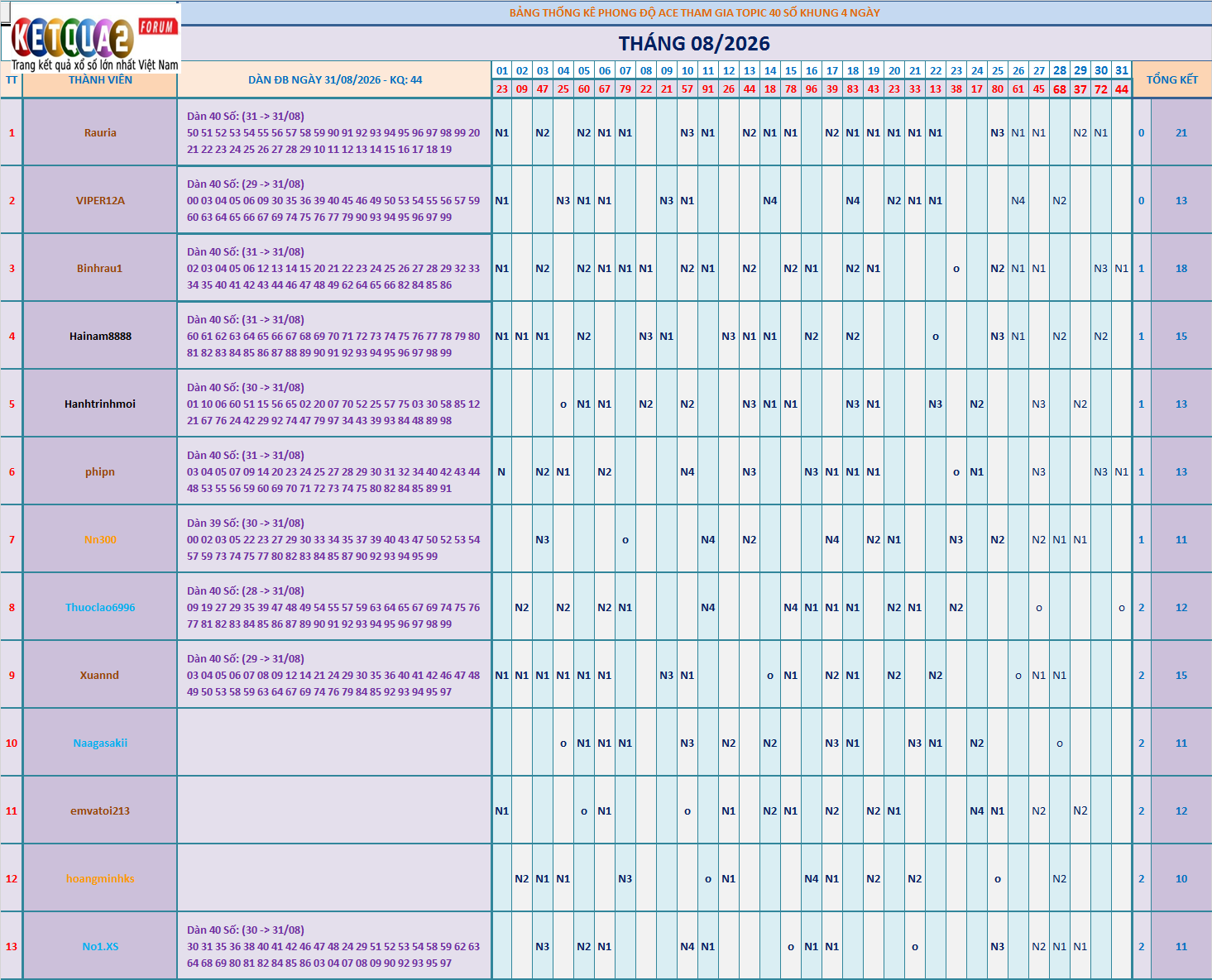Select member name 'emvatoi213'
Image resolution: width=1212 pixels, height=980 pixels.
(x=100, y=811)
